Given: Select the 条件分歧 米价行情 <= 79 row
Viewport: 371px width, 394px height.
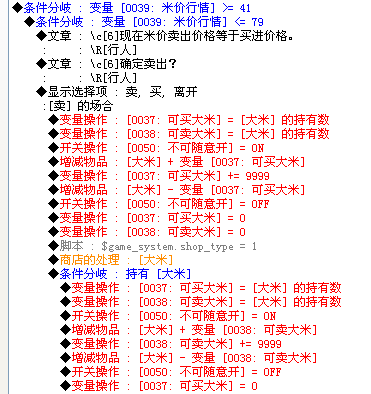Looking at the screenshot, I should pyautogui.click(x=144, y=22).
